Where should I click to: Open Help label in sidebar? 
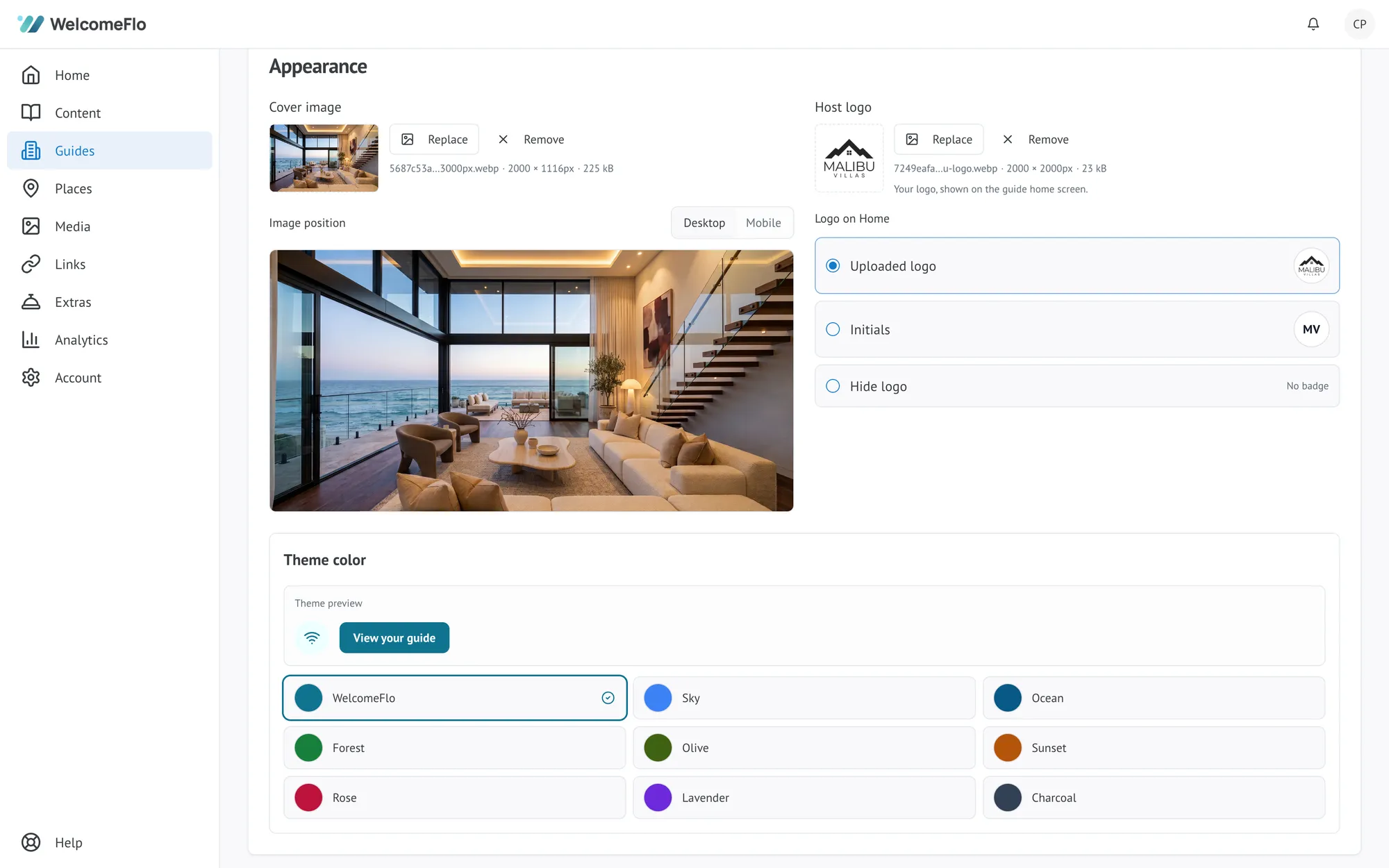68,842
